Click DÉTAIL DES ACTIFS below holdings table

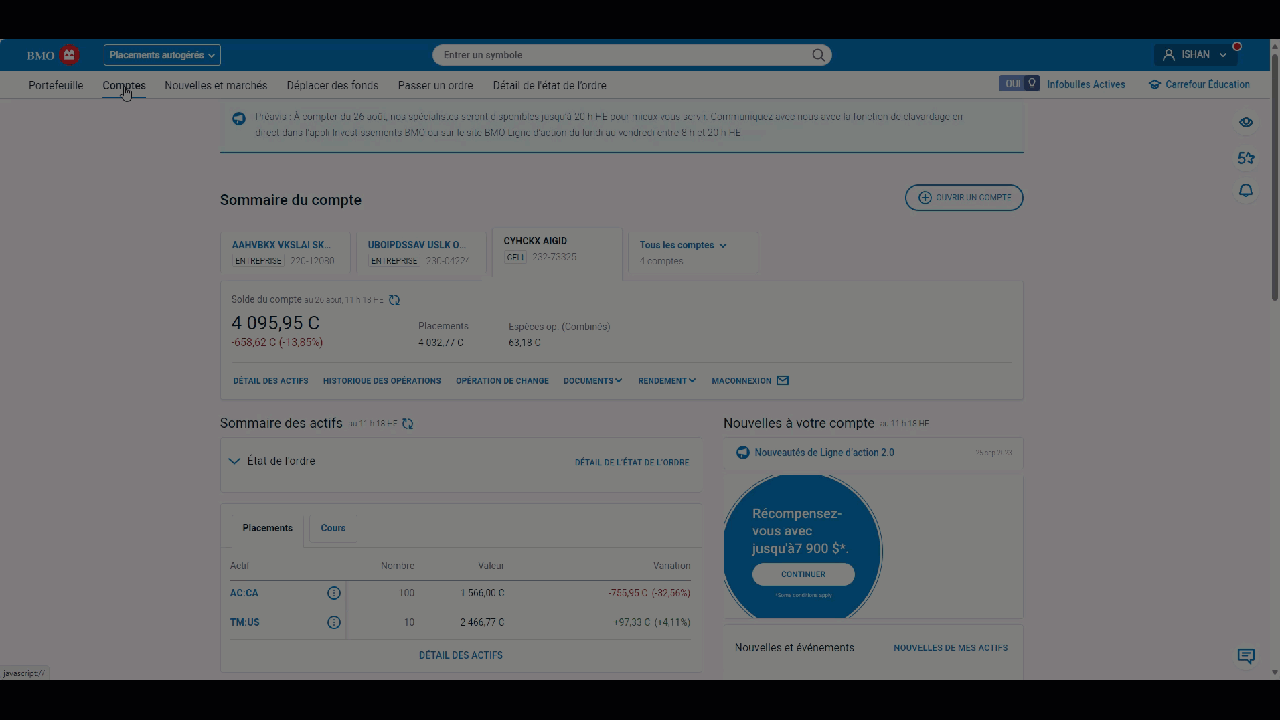tap(461, 656)
